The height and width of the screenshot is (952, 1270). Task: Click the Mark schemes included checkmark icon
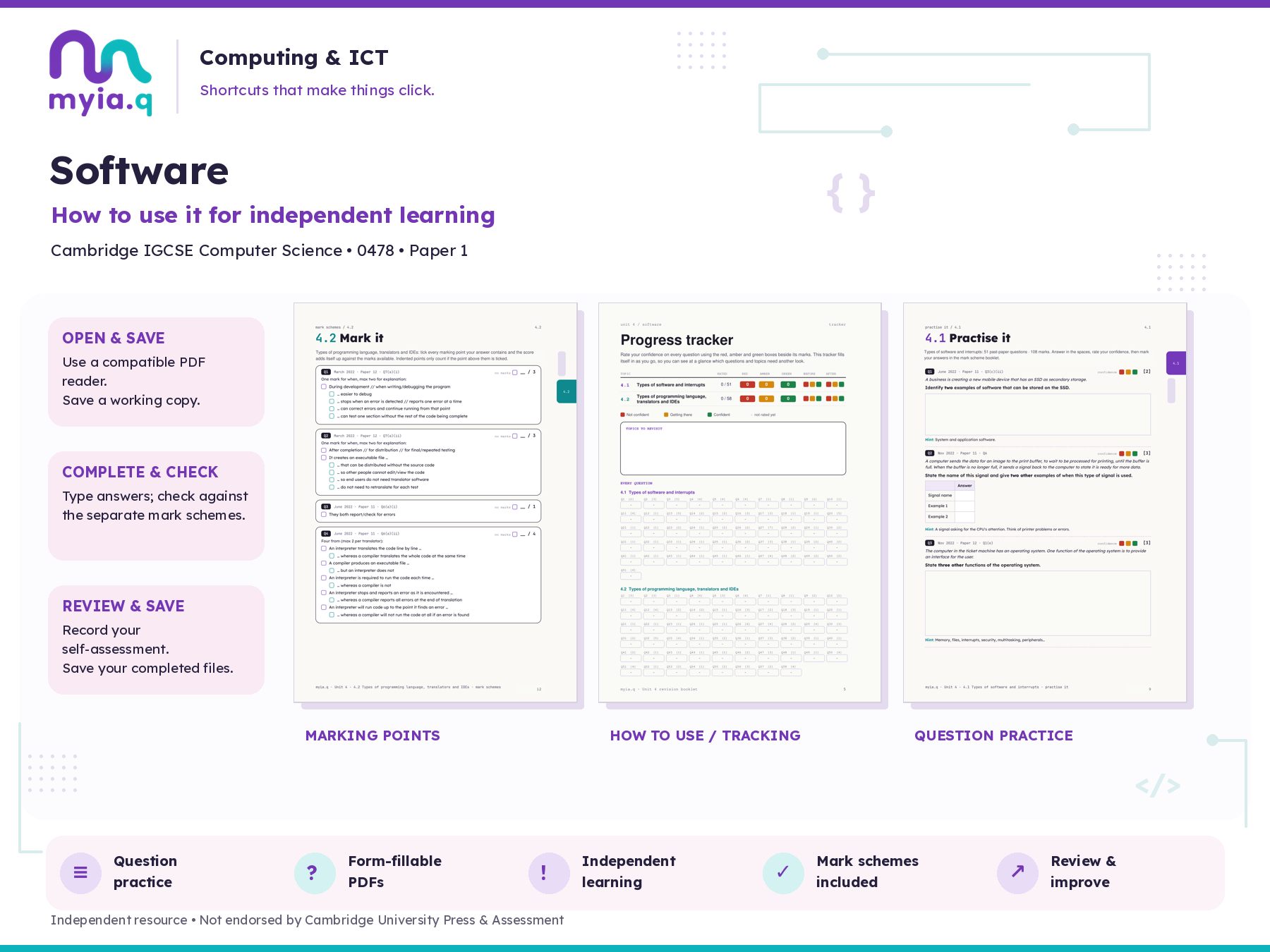pos(783,872)
